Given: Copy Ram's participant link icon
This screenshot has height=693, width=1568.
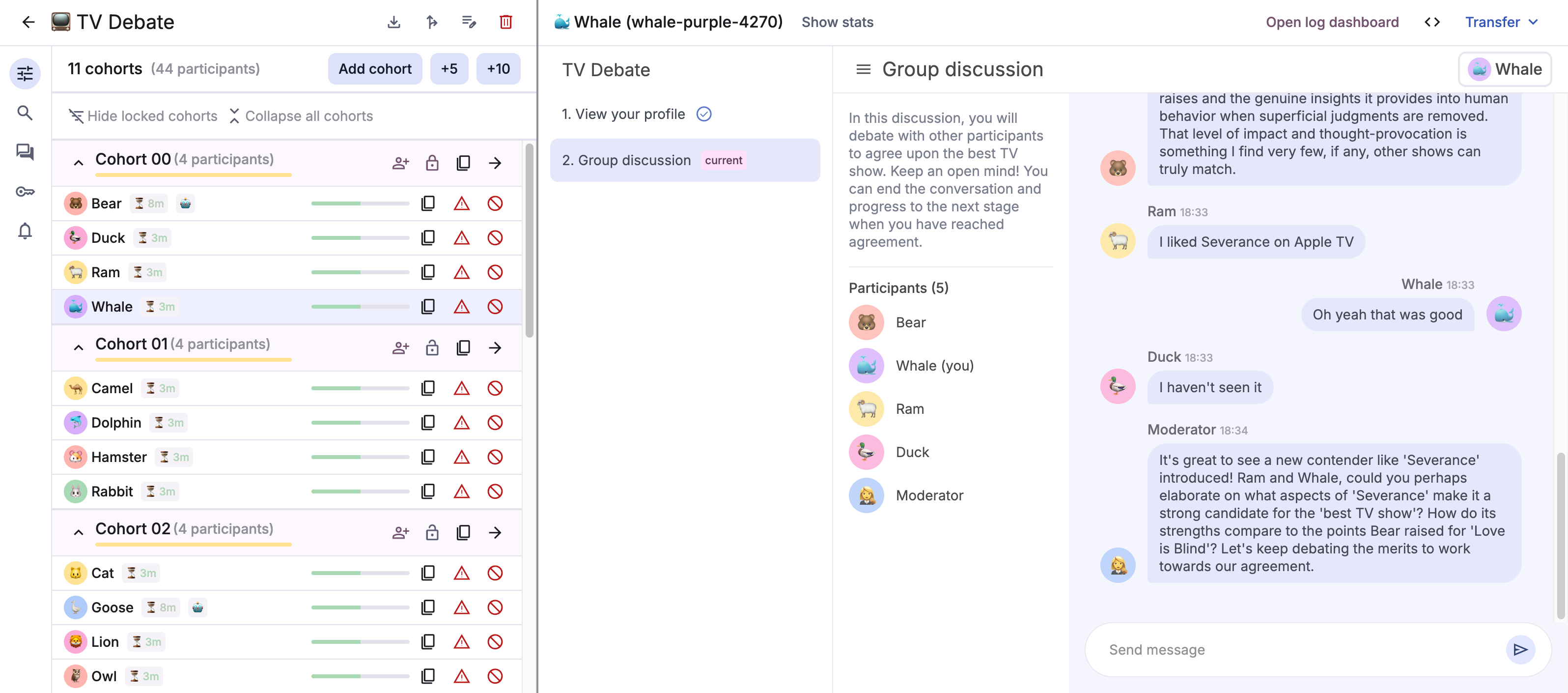Looking at the screenshot, I should [428, 272].
